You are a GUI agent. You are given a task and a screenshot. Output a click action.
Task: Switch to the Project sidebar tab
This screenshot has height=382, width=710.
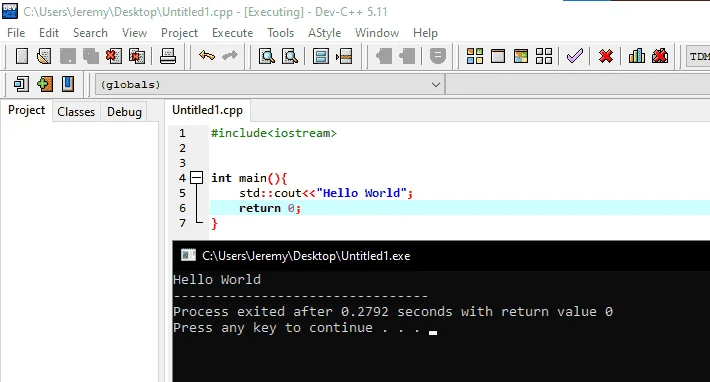(x=27, y=110)
